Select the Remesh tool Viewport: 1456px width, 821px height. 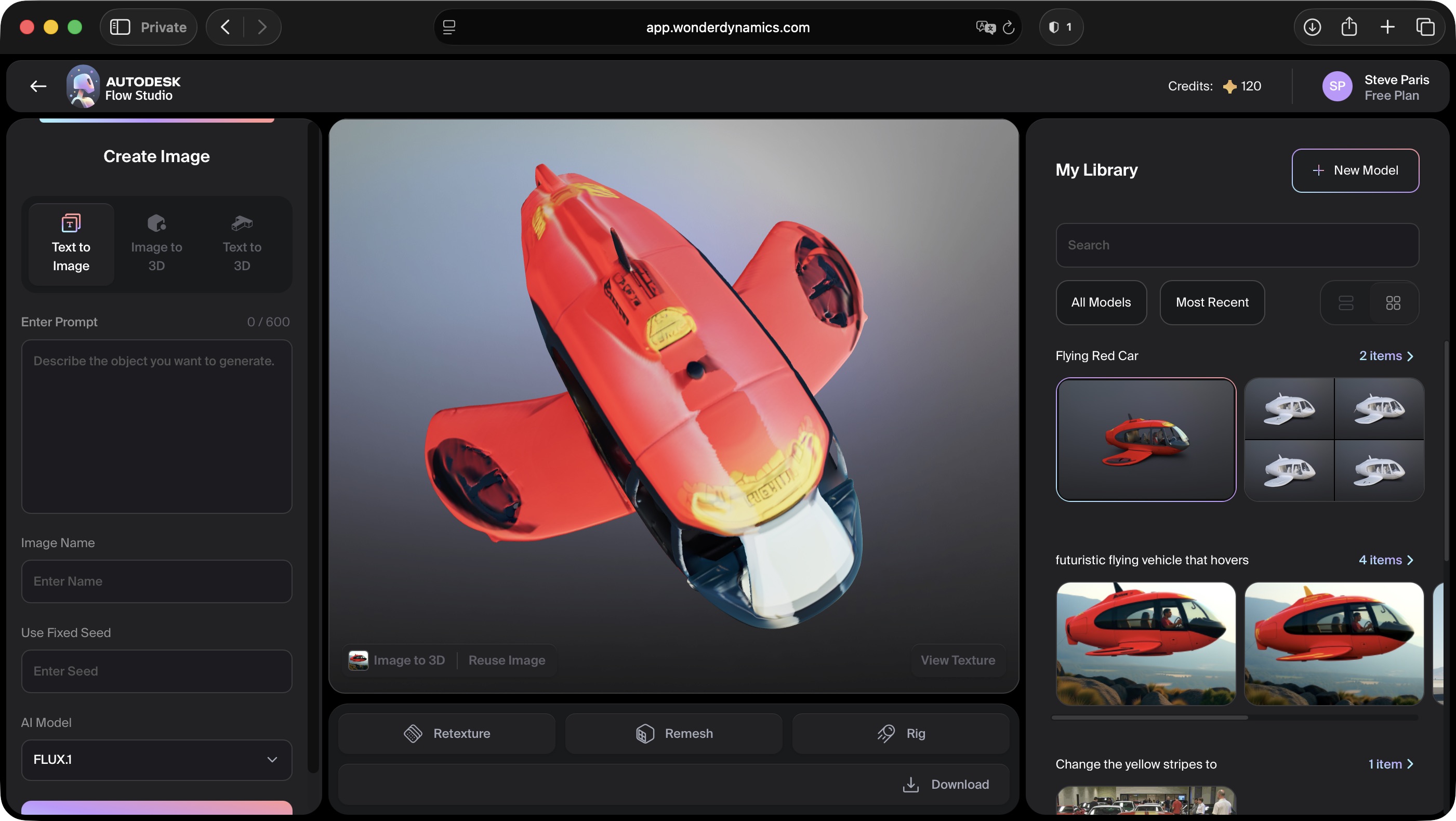[x=673, y=733]
